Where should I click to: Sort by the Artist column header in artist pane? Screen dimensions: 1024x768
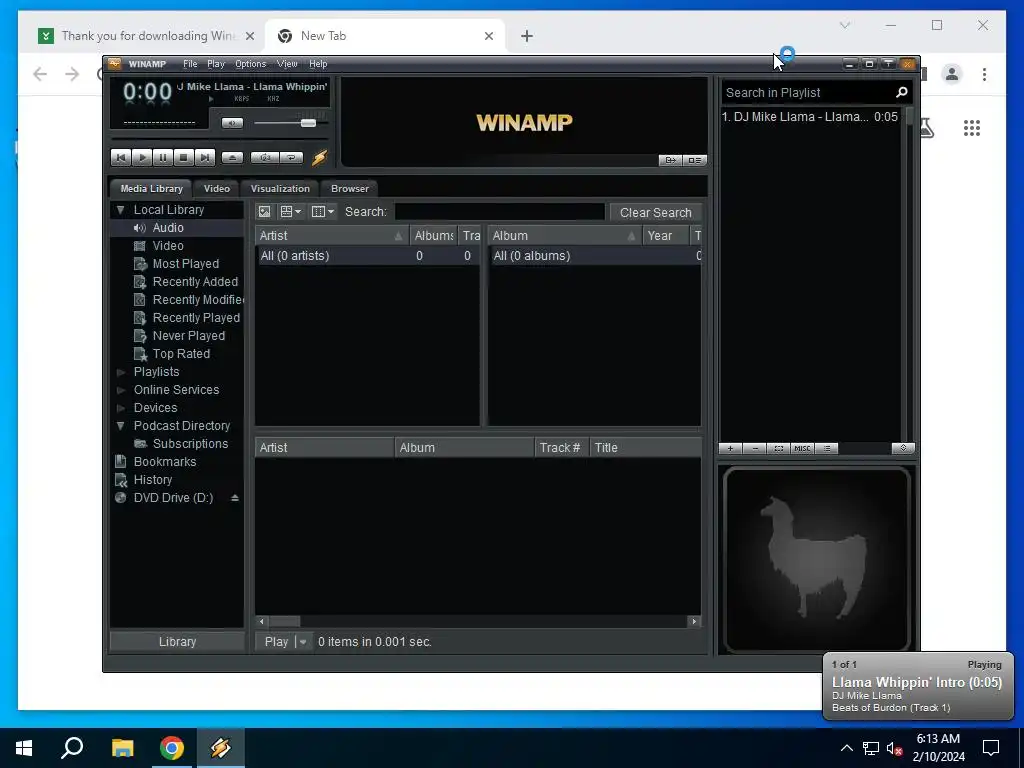point(331,236)
